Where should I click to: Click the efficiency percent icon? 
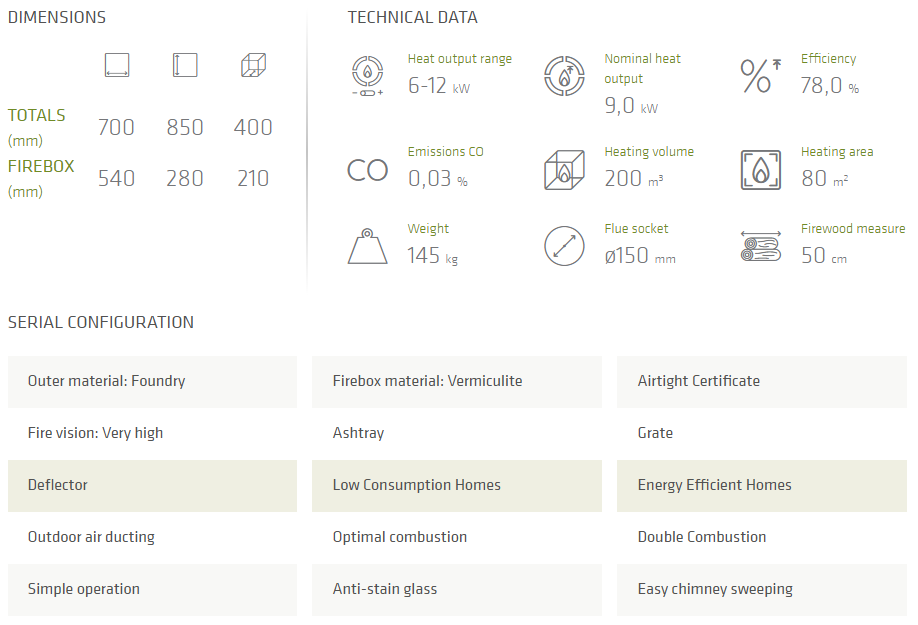(760, 76)
